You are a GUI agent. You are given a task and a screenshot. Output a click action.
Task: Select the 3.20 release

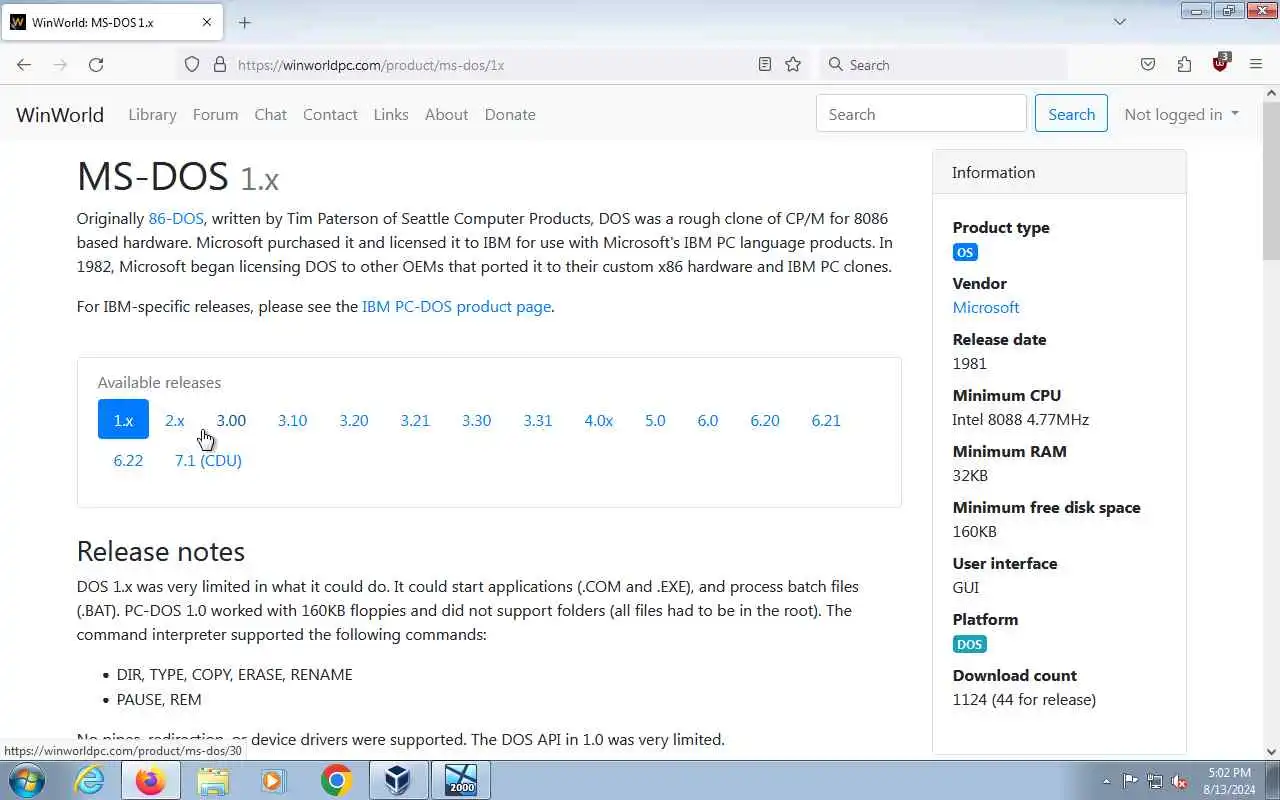click(354, 420)
